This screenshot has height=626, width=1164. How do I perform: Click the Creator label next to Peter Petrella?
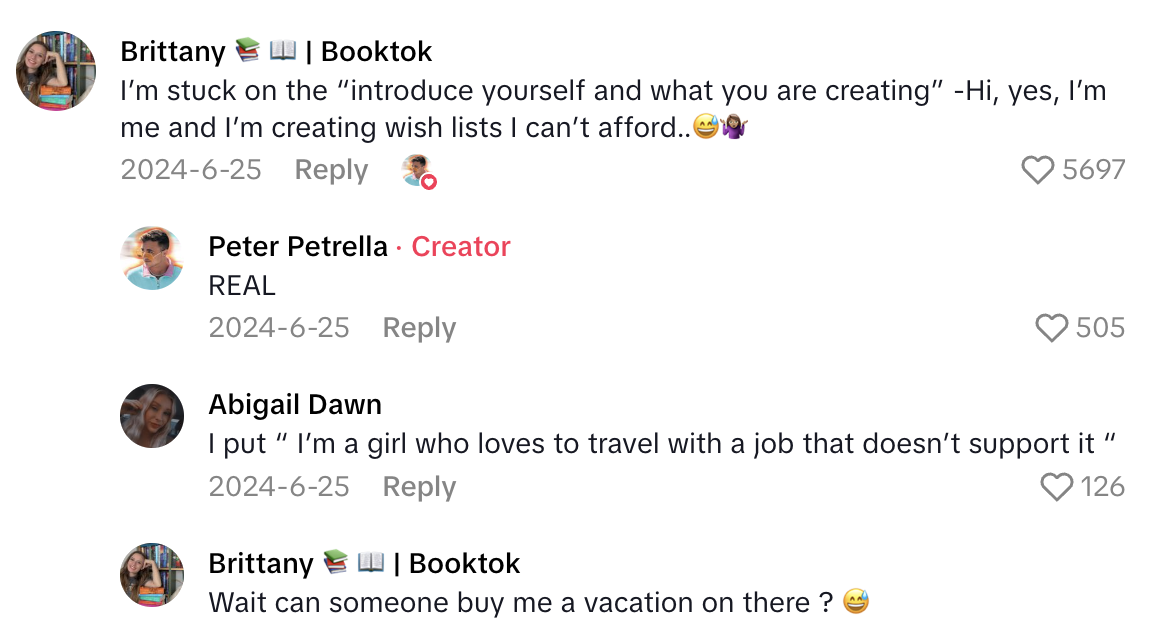click(x=461, y=246)
